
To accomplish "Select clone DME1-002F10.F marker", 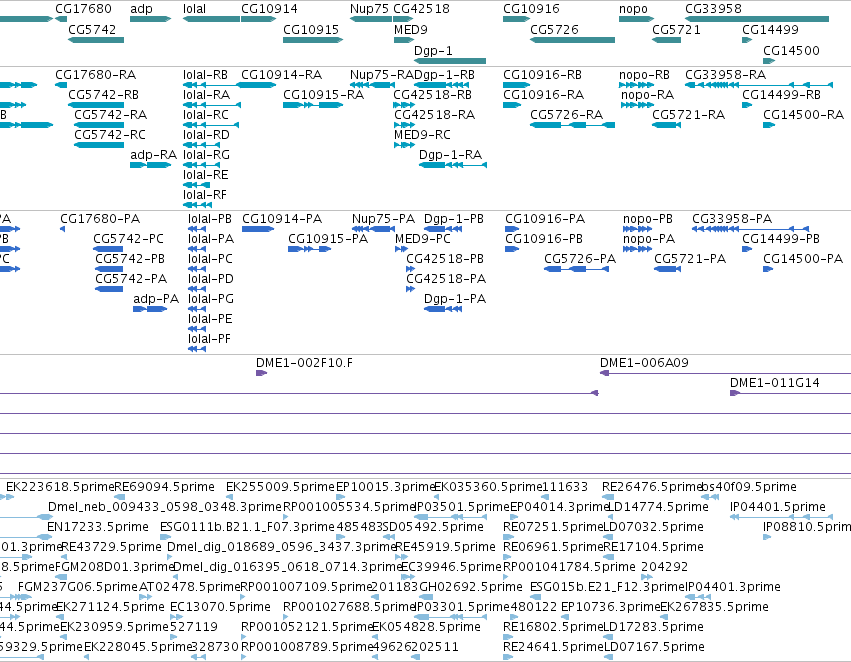I will click(262, 373).
